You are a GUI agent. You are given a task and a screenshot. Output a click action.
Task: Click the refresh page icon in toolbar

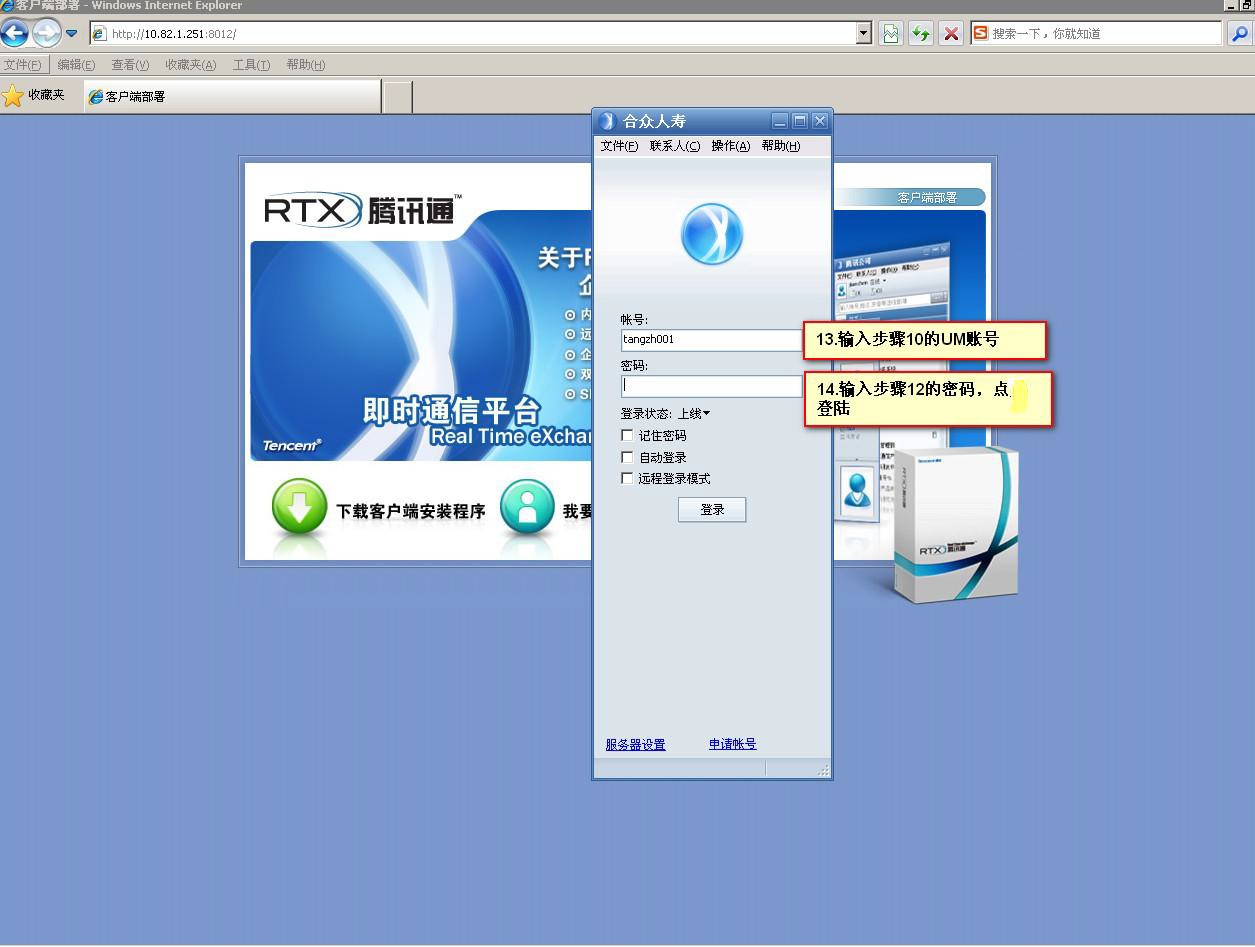pyautogui.click(x=921, y=34)
